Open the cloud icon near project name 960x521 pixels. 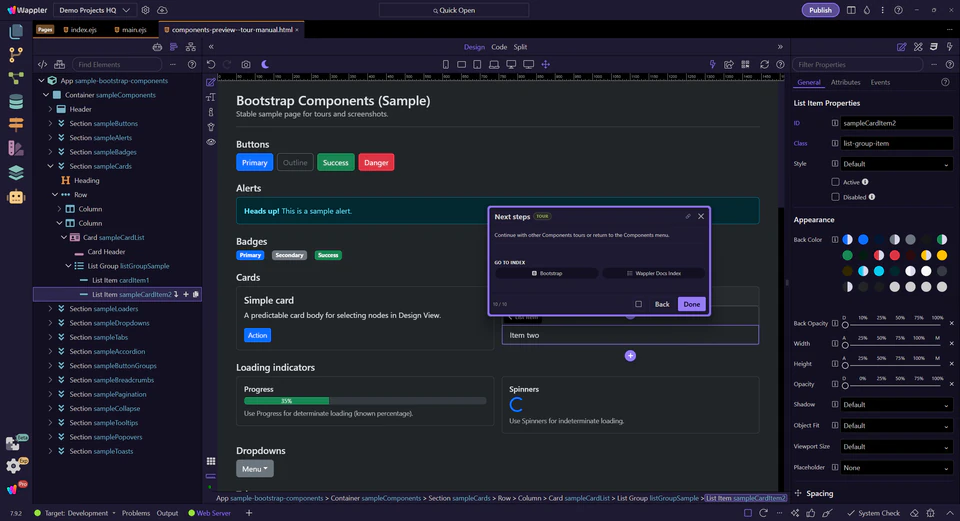pyautogui.click(x=162, y=10)
